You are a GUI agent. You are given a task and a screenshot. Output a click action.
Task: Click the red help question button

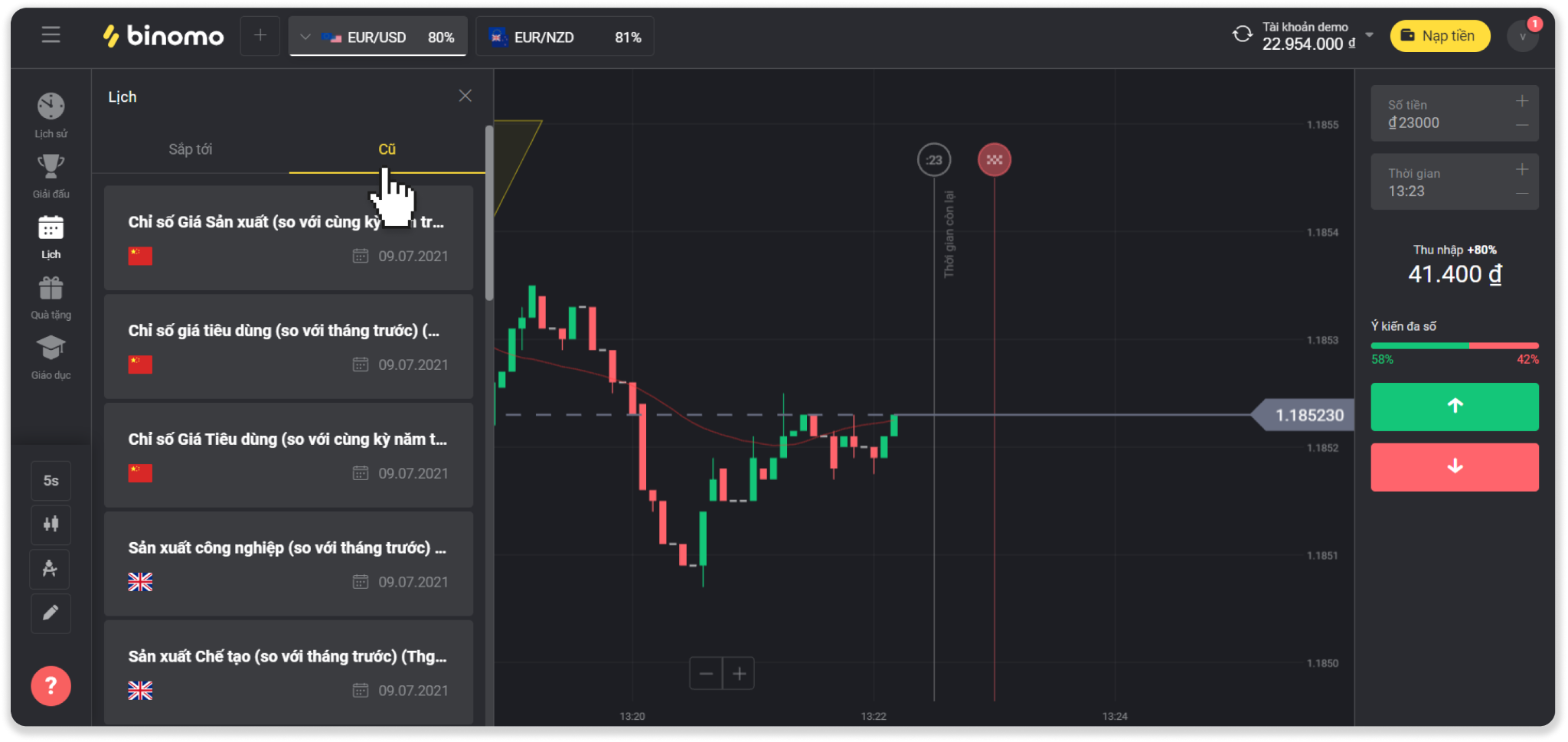point(51,686)
